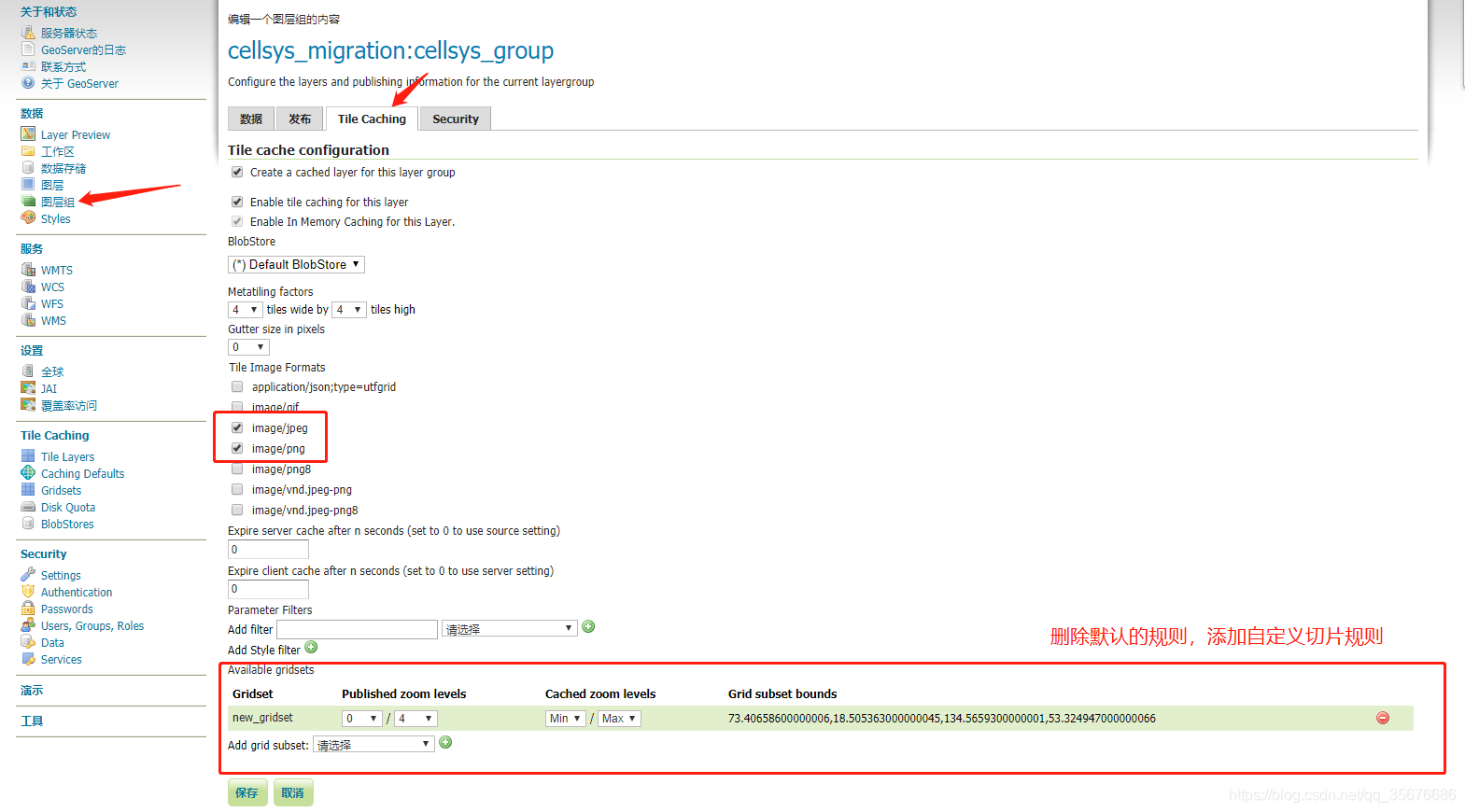Viewport: 1465px width, 812px height.
Task: Click the BlobStores icon
Action: tap(28, 524)
